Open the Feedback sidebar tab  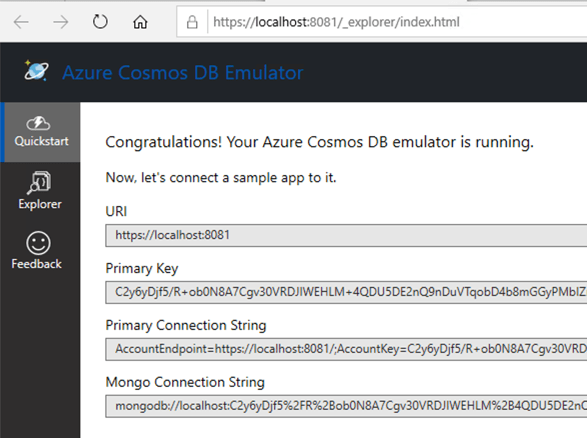click(40, 250)
